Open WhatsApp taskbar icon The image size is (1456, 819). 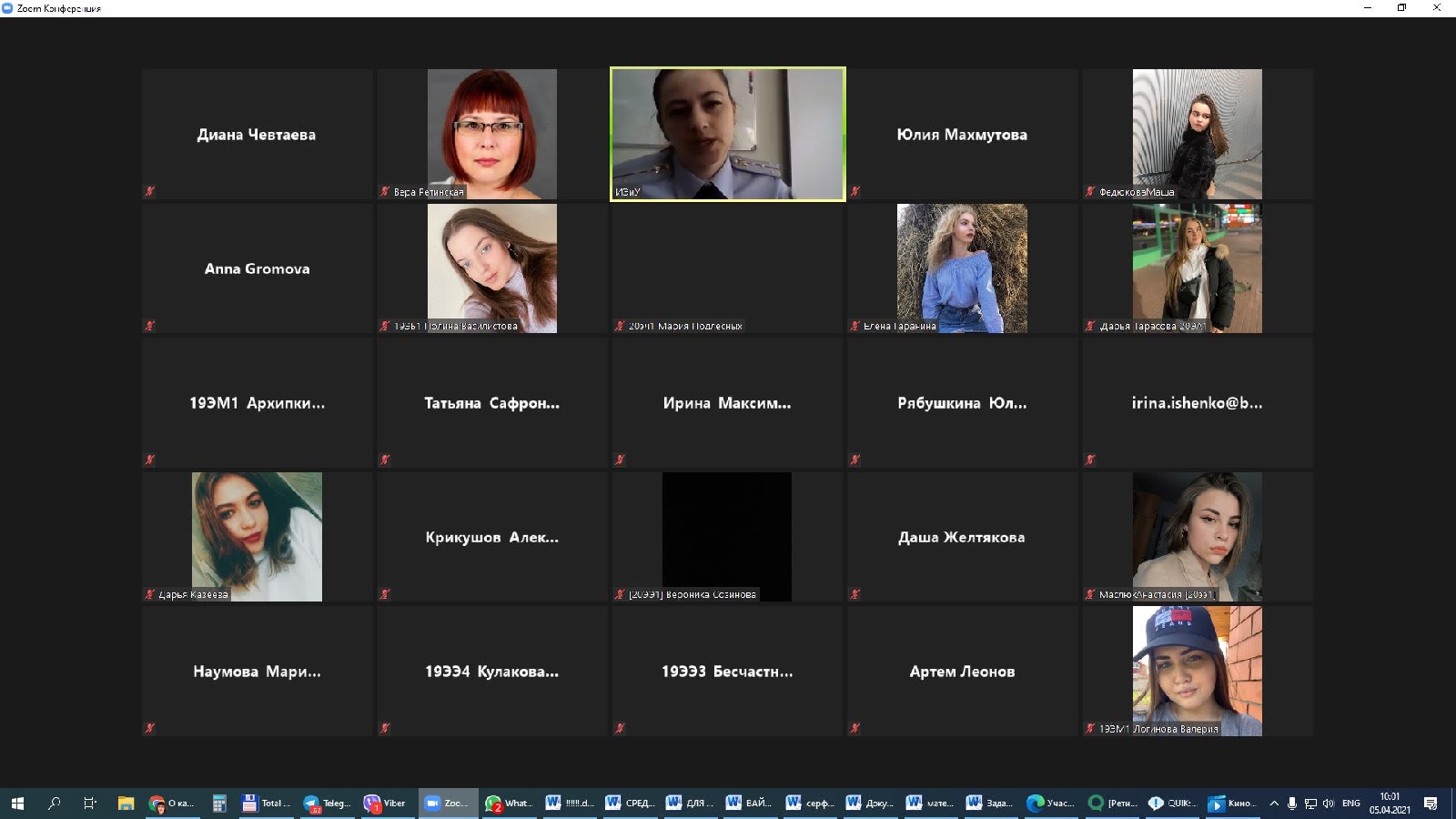point(507,803)
